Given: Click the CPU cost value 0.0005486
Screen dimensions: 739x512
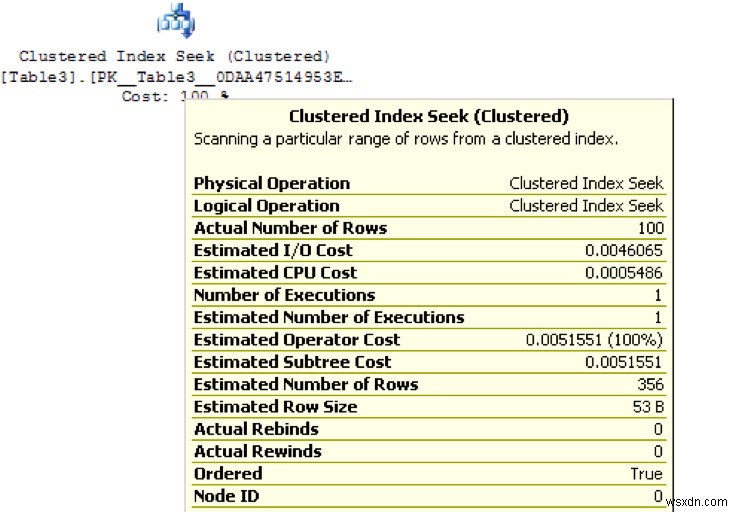Looking at the screenshot, I should coord(624,273).
